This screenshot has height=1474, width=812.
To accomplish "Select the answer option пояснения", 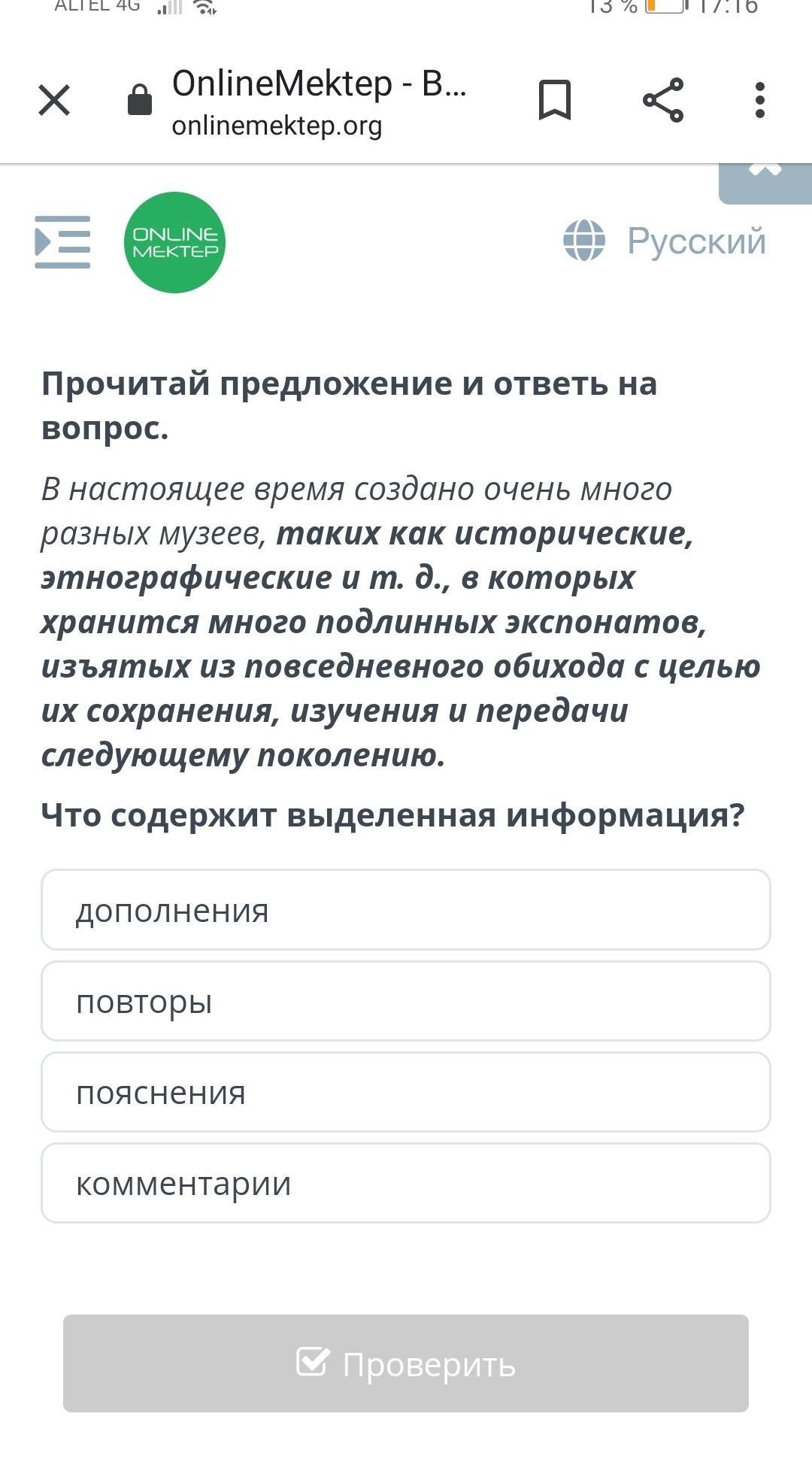I will tap(406, 1092).
